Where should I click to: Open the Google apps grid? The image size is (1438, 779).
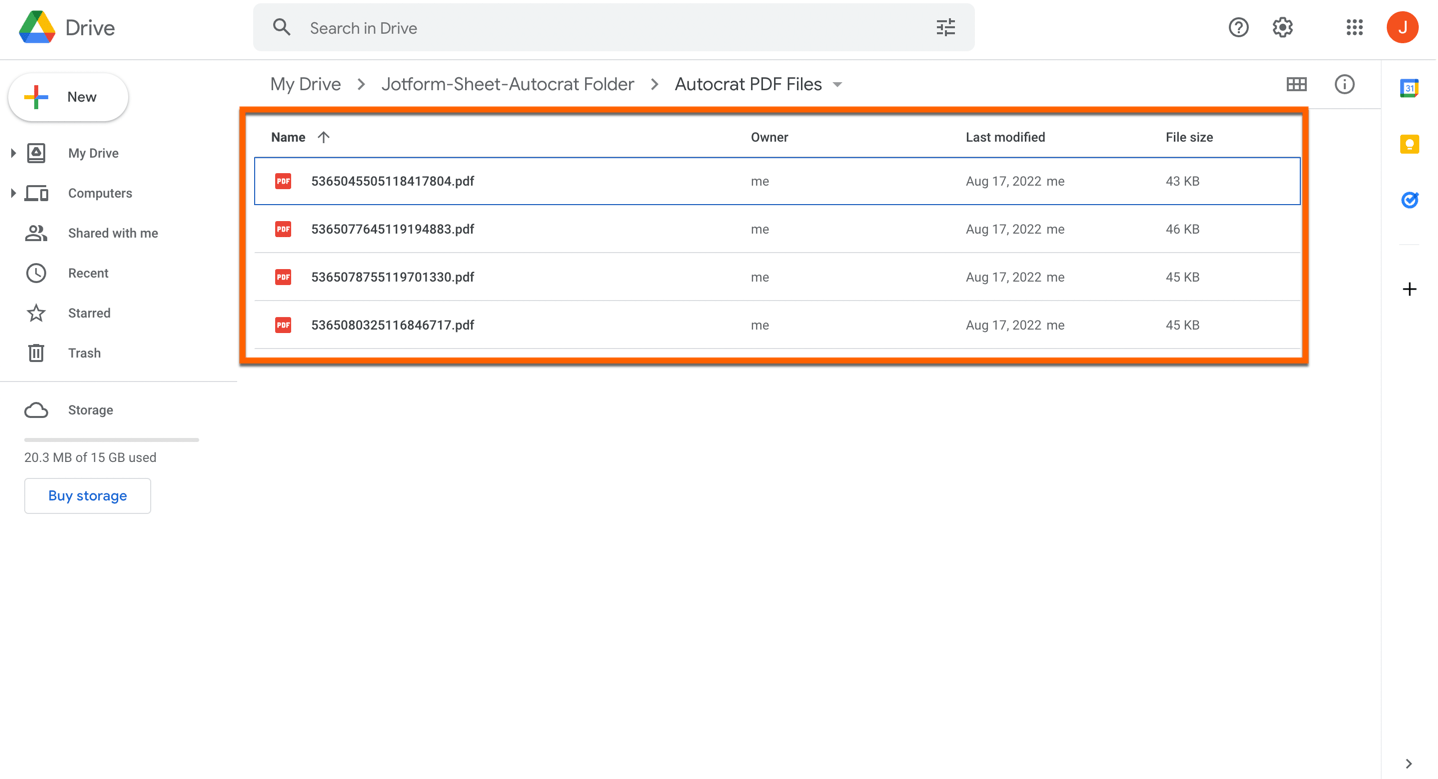pyautogui.click(x=1354, y=28)
